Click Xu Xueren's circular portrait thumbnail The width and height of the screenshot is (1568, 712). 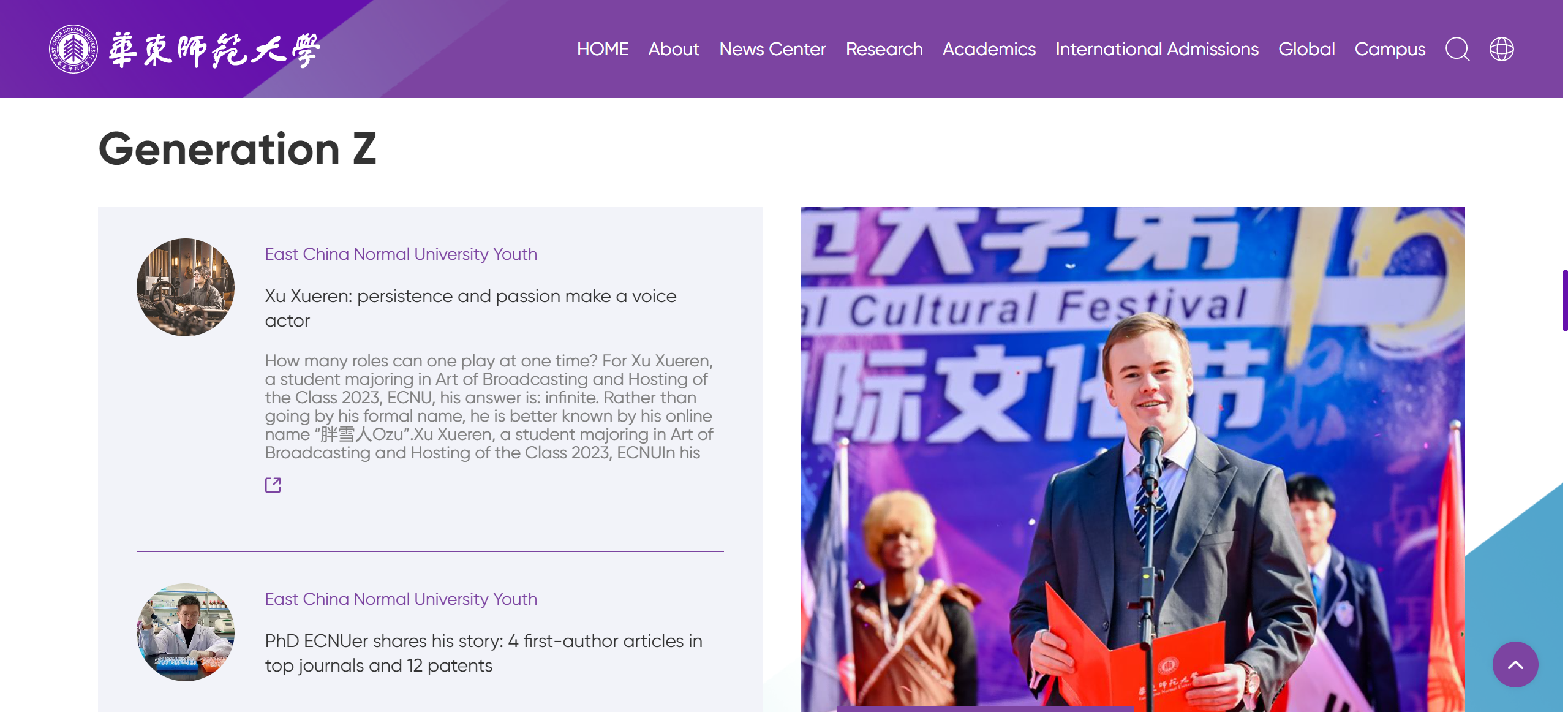185,287
